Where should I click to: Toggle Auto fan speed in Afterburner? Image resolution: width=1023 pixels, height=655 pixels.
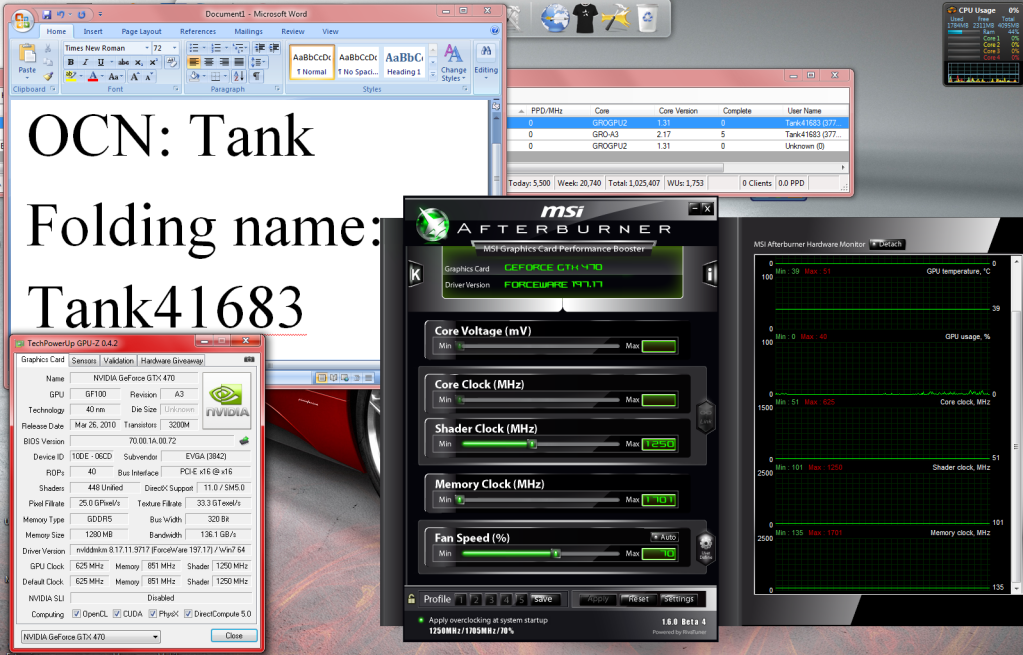tap(665, 537)
